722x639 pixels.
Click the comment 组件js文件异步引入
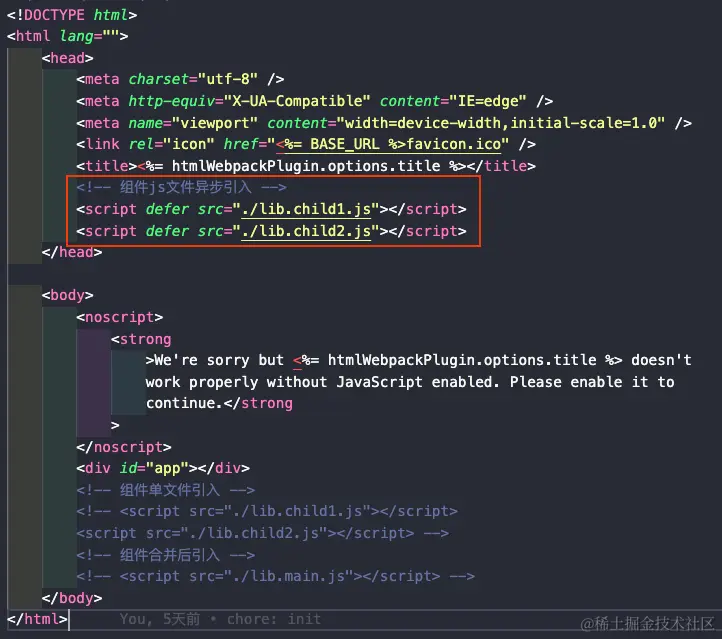[181, 187]
